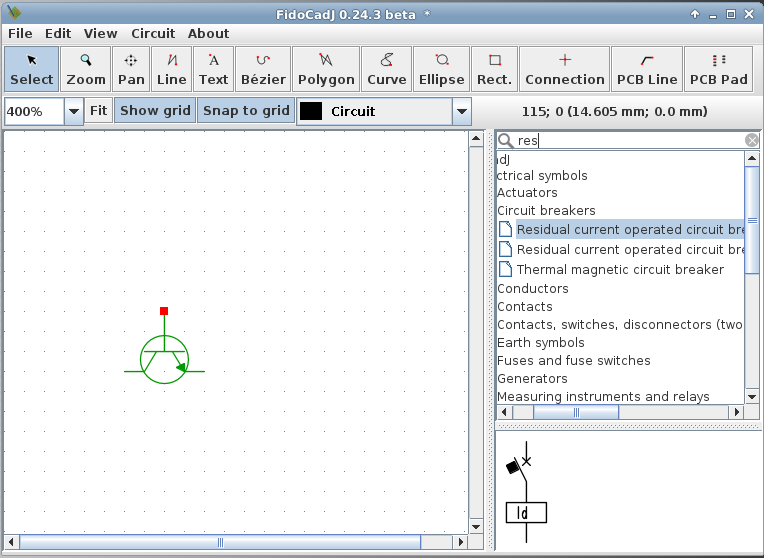Viewport: 764px width, 558px height.
Task: Click the black layer color swatch
Action: pyautogui.click(x=311, y=112)
